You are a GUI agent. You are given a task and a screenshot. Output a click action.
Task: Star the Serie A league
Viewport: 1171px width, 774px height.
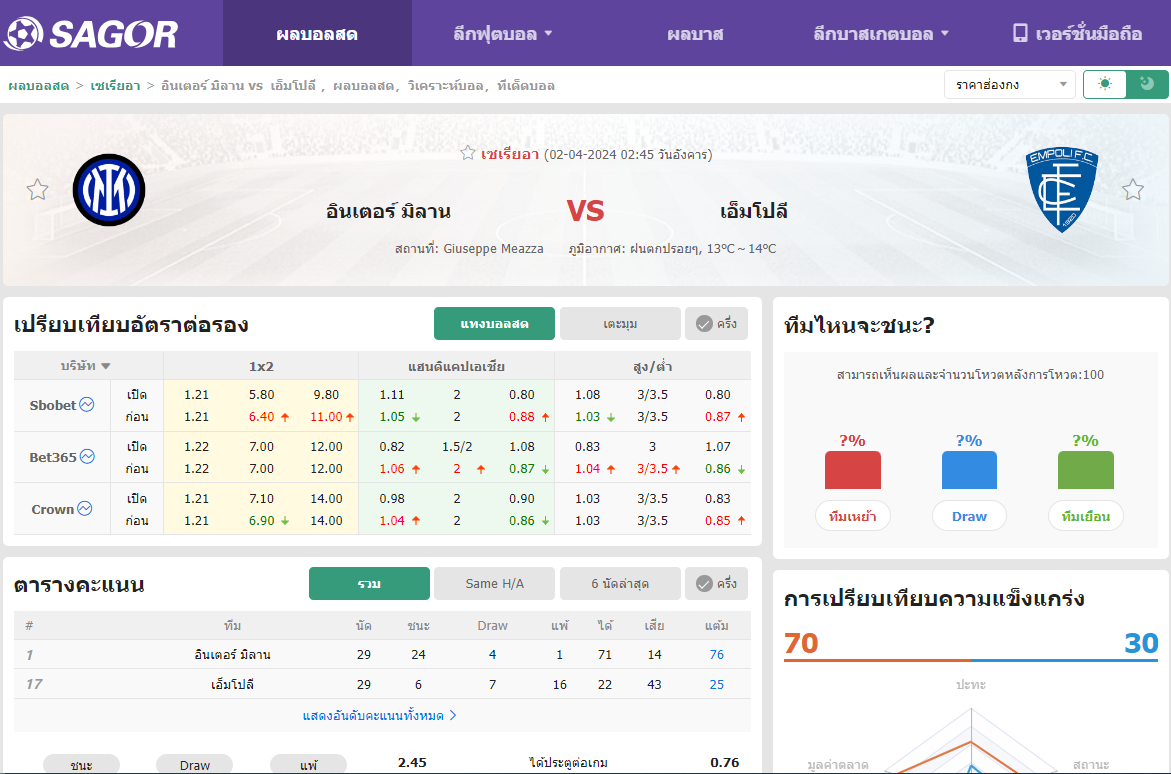coord(468,153)
